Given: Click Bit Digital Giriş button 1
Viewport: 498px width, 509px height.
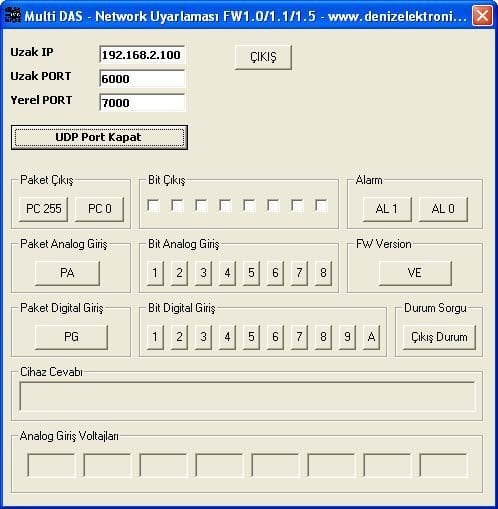Looking at the screenshot, I should pos(155,337).
